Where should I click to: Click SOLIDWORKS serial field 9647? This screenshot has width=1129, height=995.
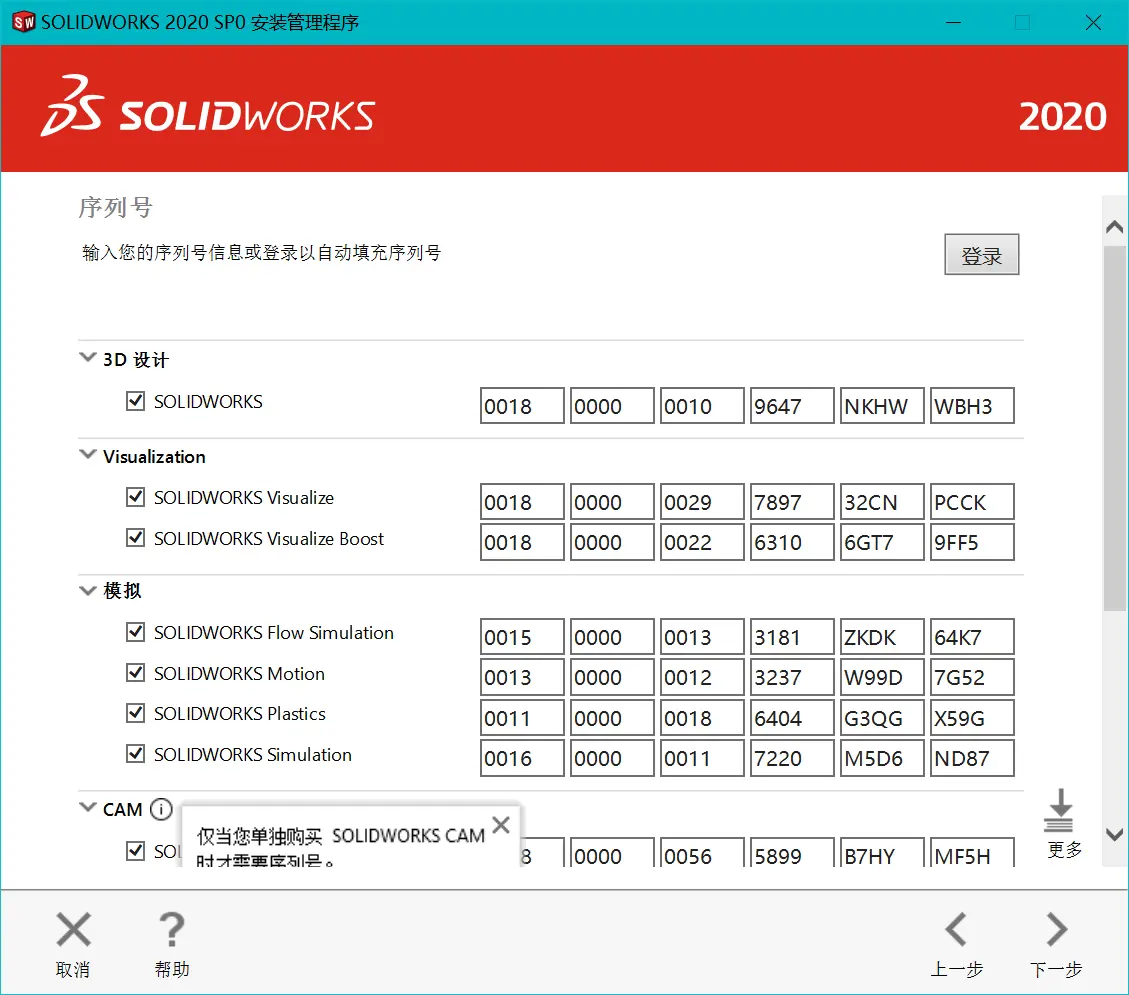[792, 405]
